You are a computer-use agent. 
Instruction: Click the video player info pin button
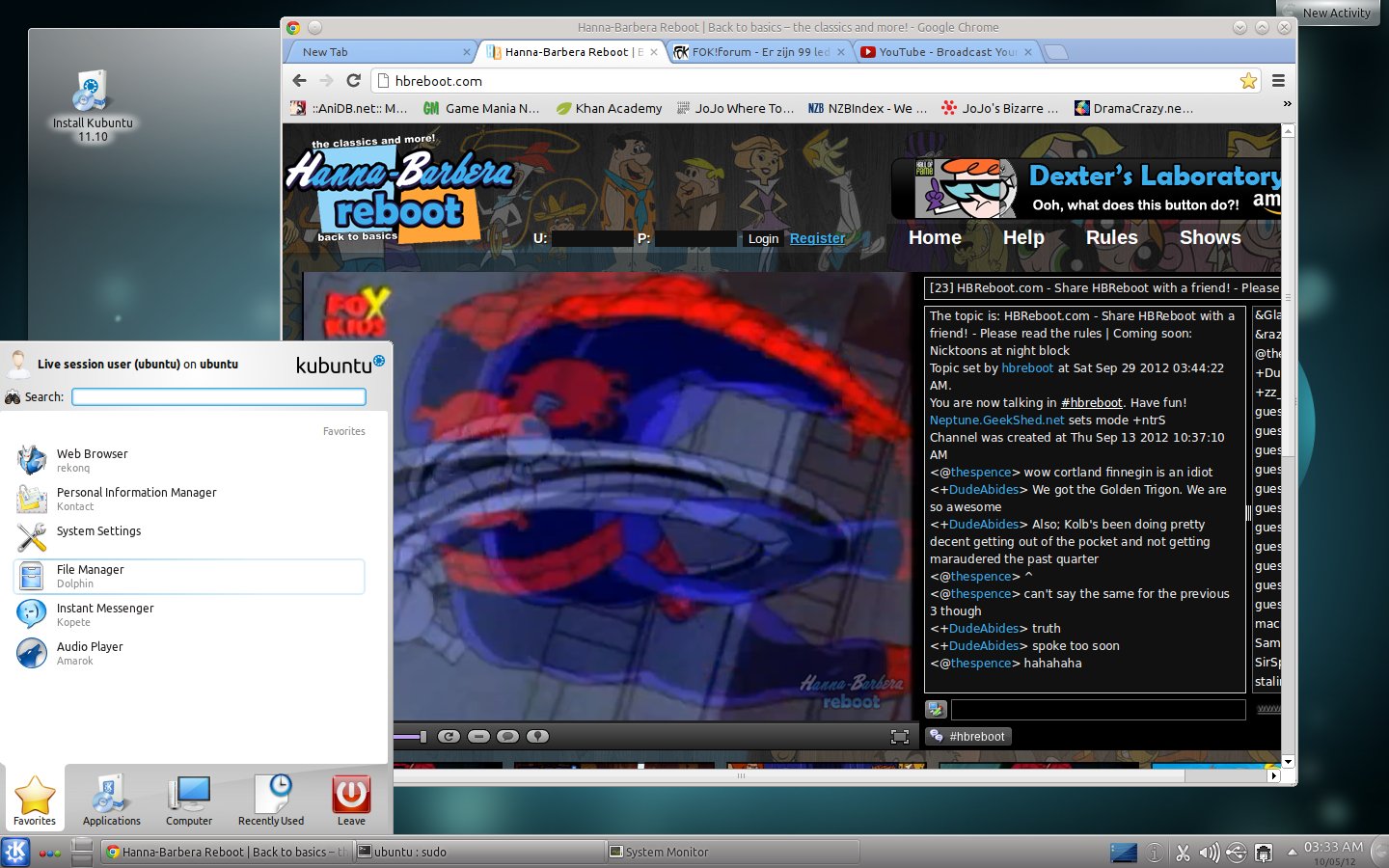pyautogui.click(x=538, y=737)
